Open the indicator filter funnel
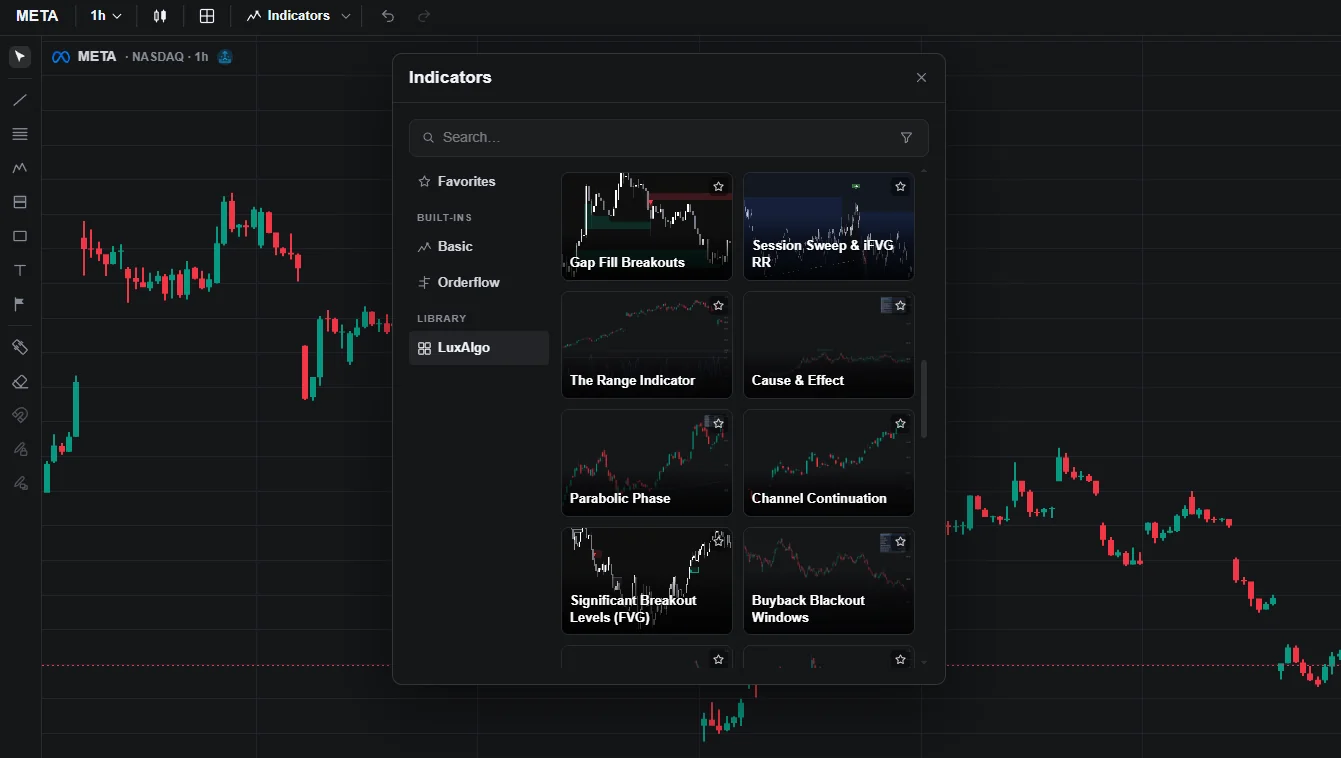This screenshot has height=758, width=1341. 906,138
